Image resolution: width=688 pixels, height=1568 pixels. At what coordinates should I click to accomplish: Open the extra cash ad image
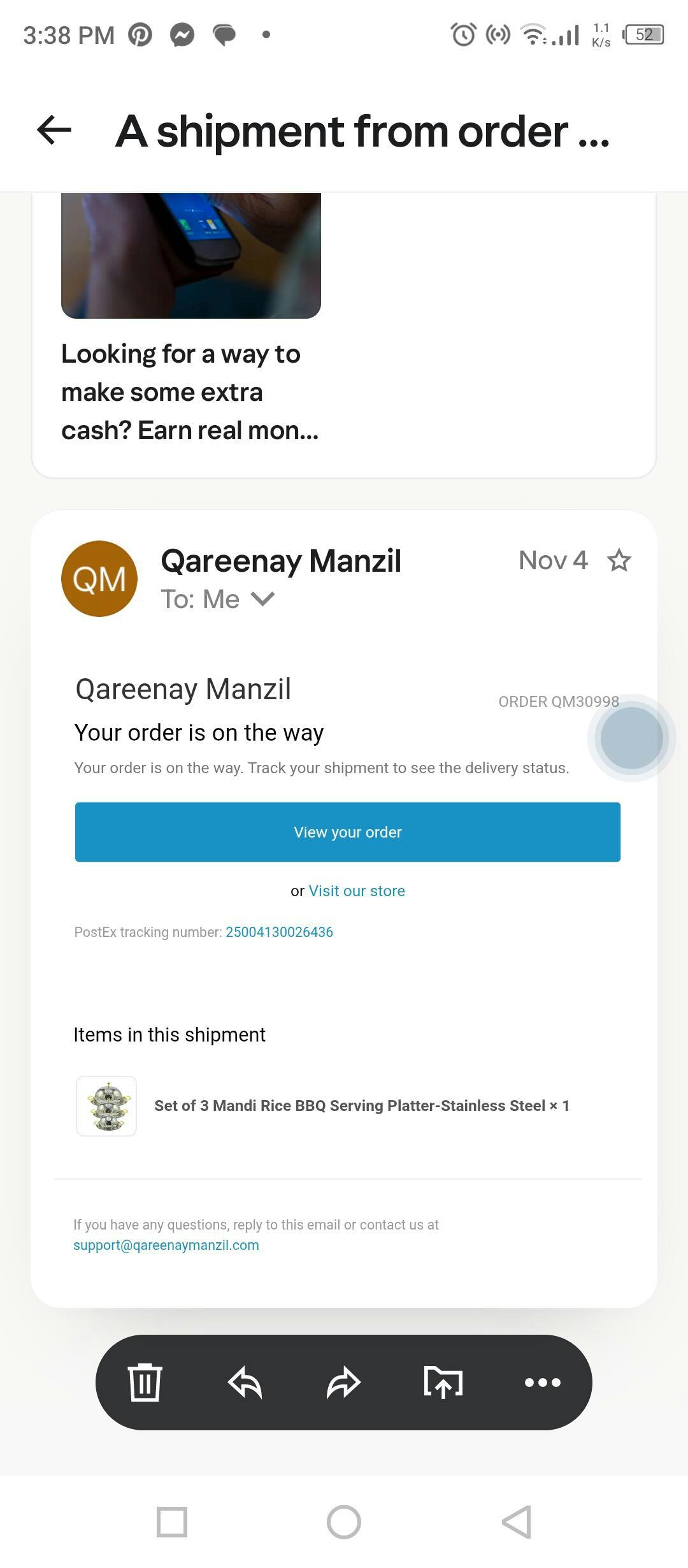191,255
